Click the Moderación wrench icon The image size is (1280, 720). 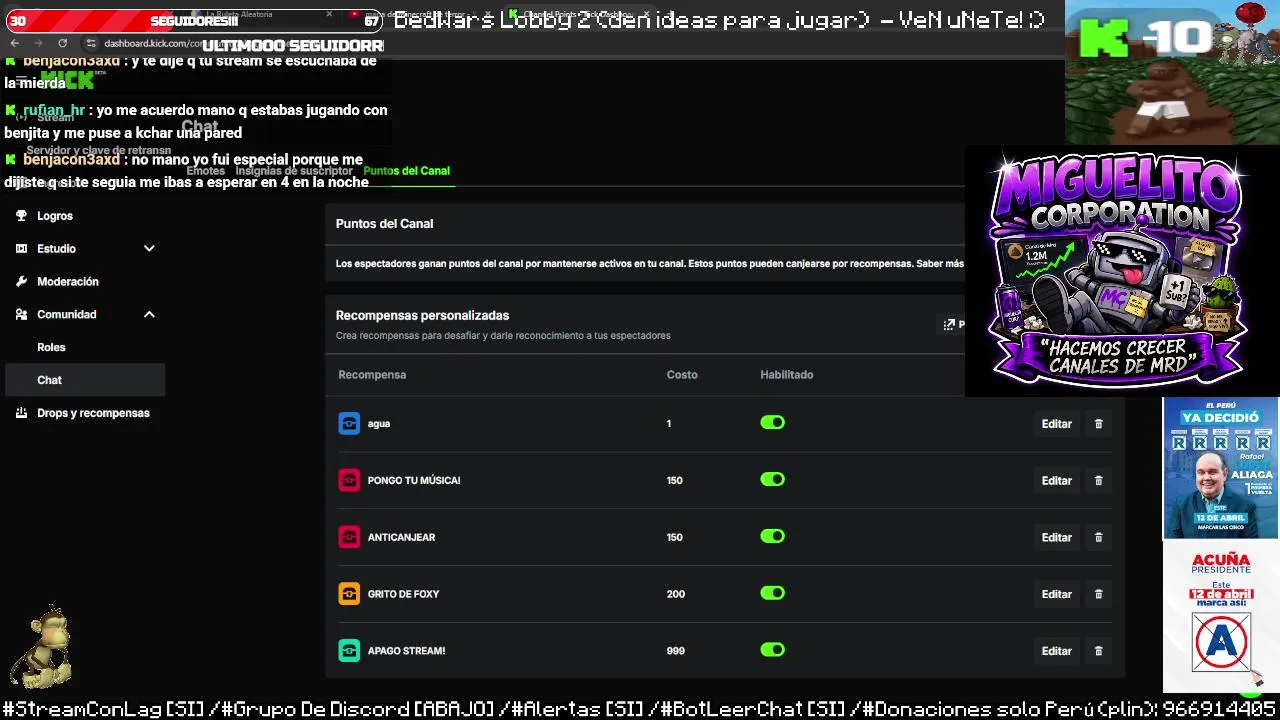pos(21,282)
